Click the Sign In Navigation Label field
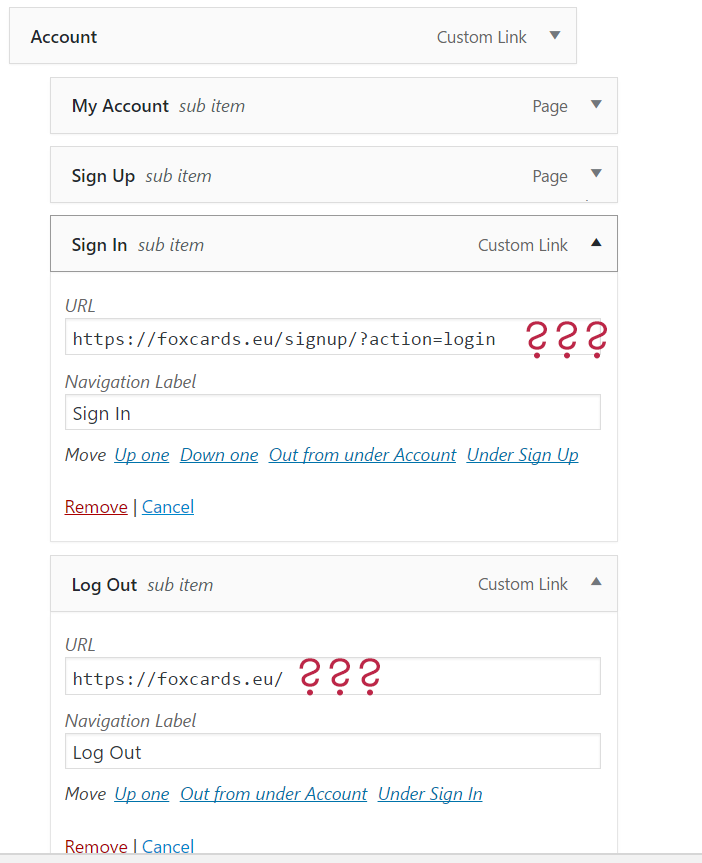 click(x=333, y=412)
